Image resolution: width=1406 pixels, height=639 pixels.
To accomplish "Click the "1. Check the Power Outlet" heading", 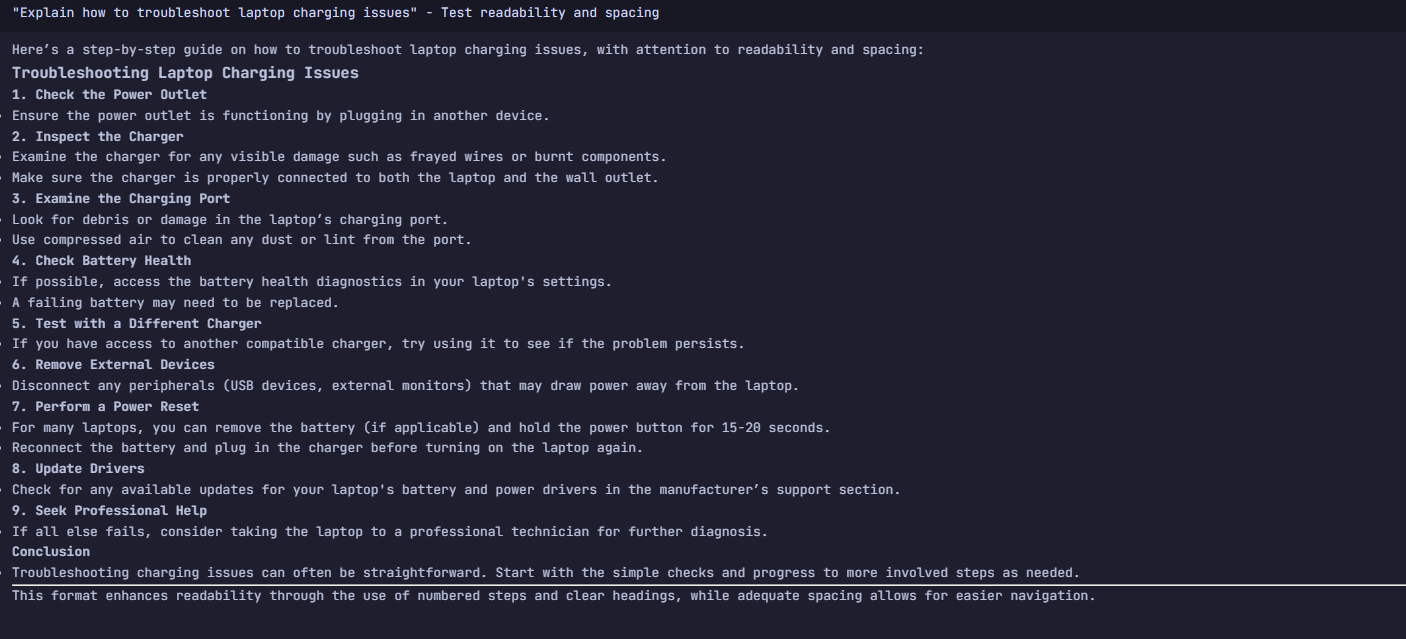I will click(x=109, y=95).
